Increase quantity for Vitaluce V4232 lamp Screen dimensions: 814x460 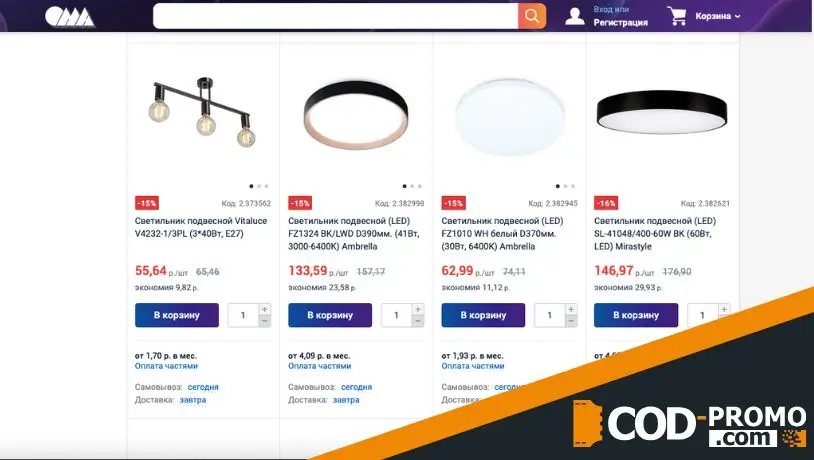[x=264, y=309]
